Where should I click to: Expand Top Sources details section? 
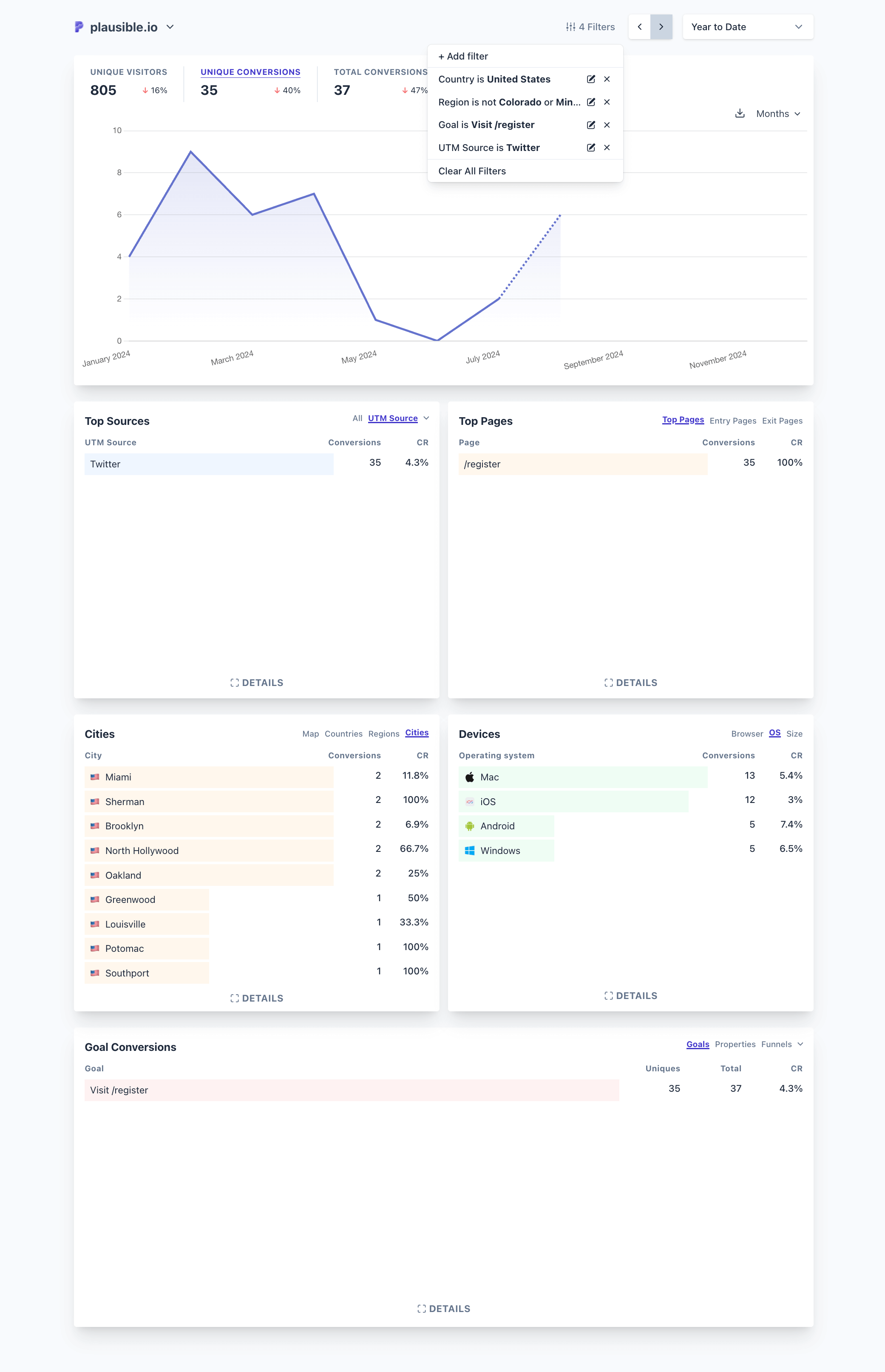pyautogui.click(x=256, y=683)
